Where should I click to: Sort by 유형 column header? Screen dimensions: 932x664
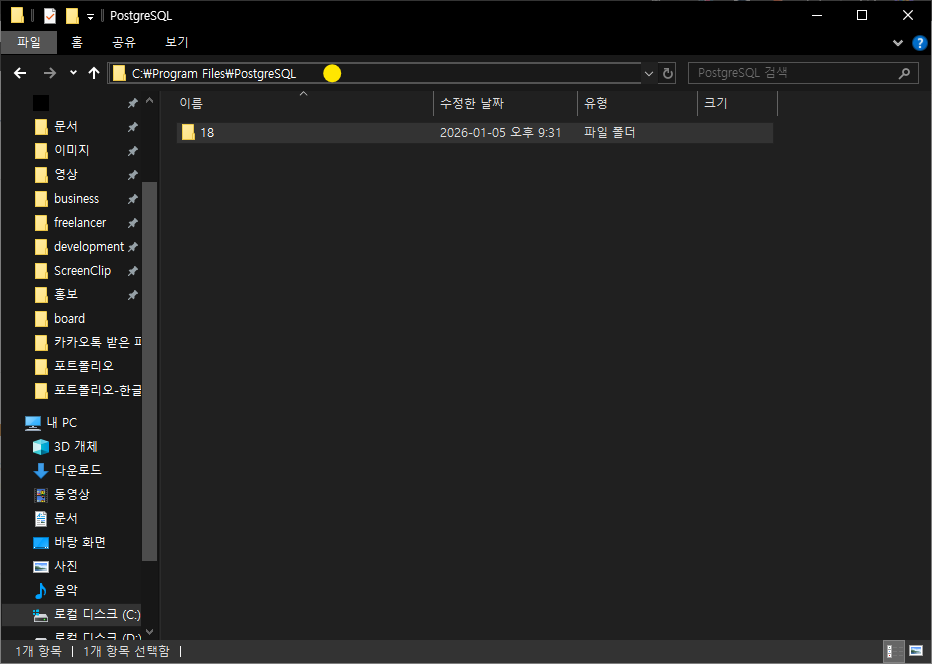point(637,103)
